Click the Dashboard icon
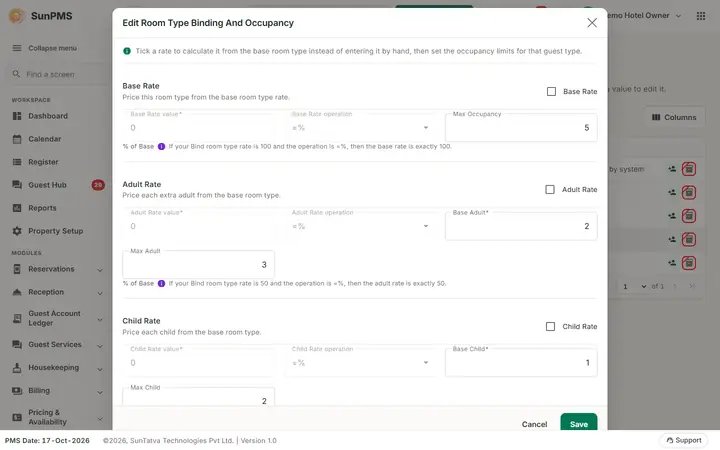 tap(17, 116)
